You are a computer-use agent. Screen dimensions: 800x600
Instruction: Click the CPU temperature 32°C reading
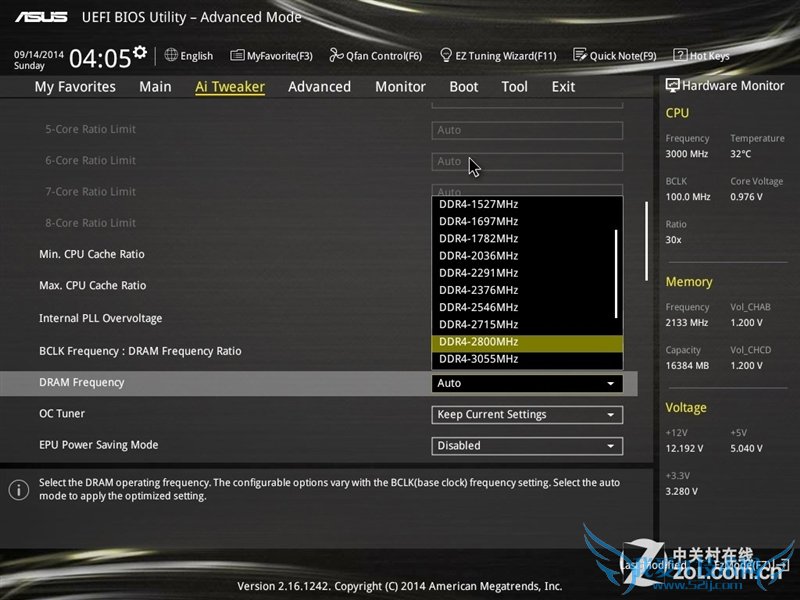(740, 154)
